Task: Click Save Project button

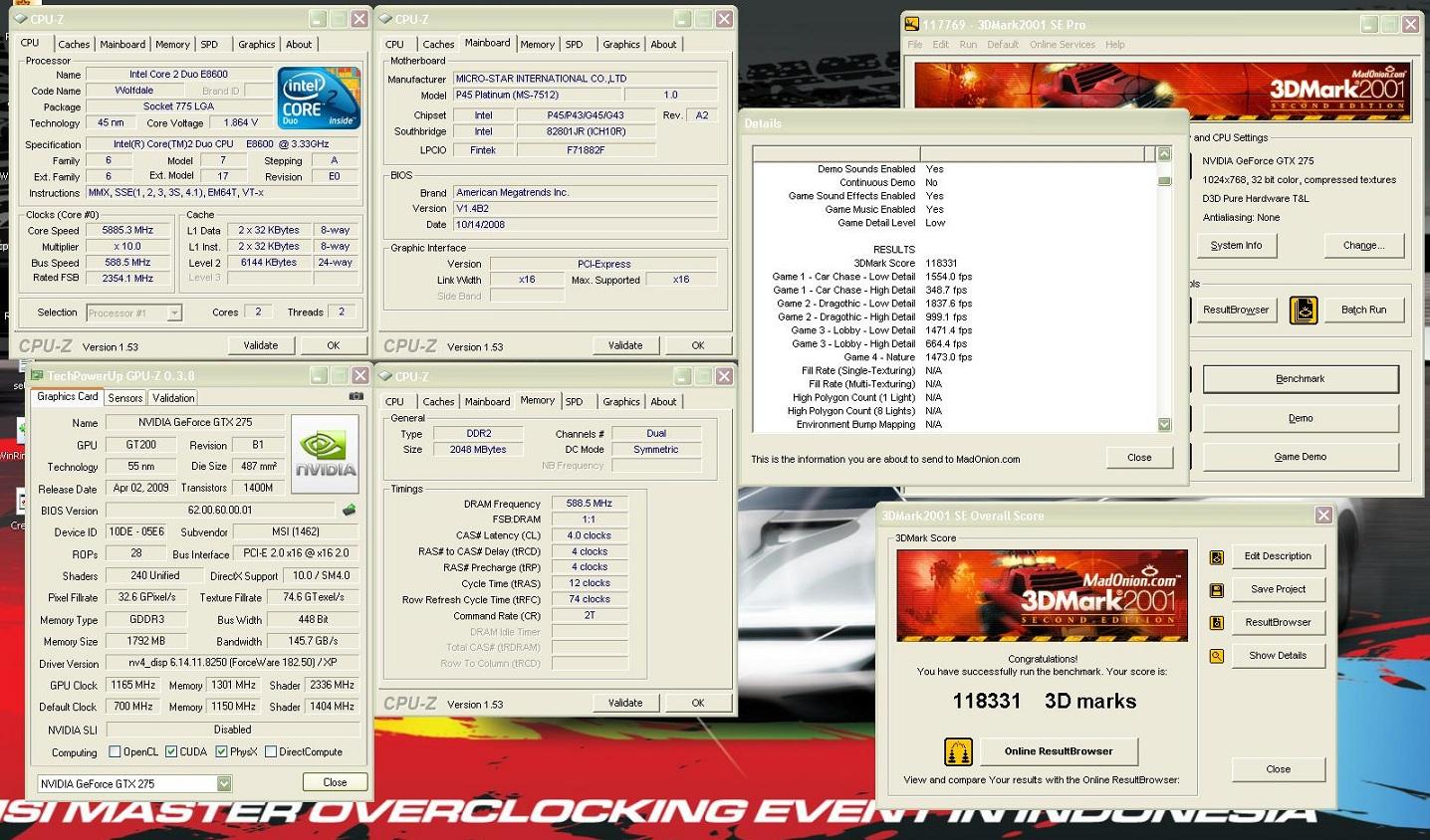Action: click(x=1278, y=589)
